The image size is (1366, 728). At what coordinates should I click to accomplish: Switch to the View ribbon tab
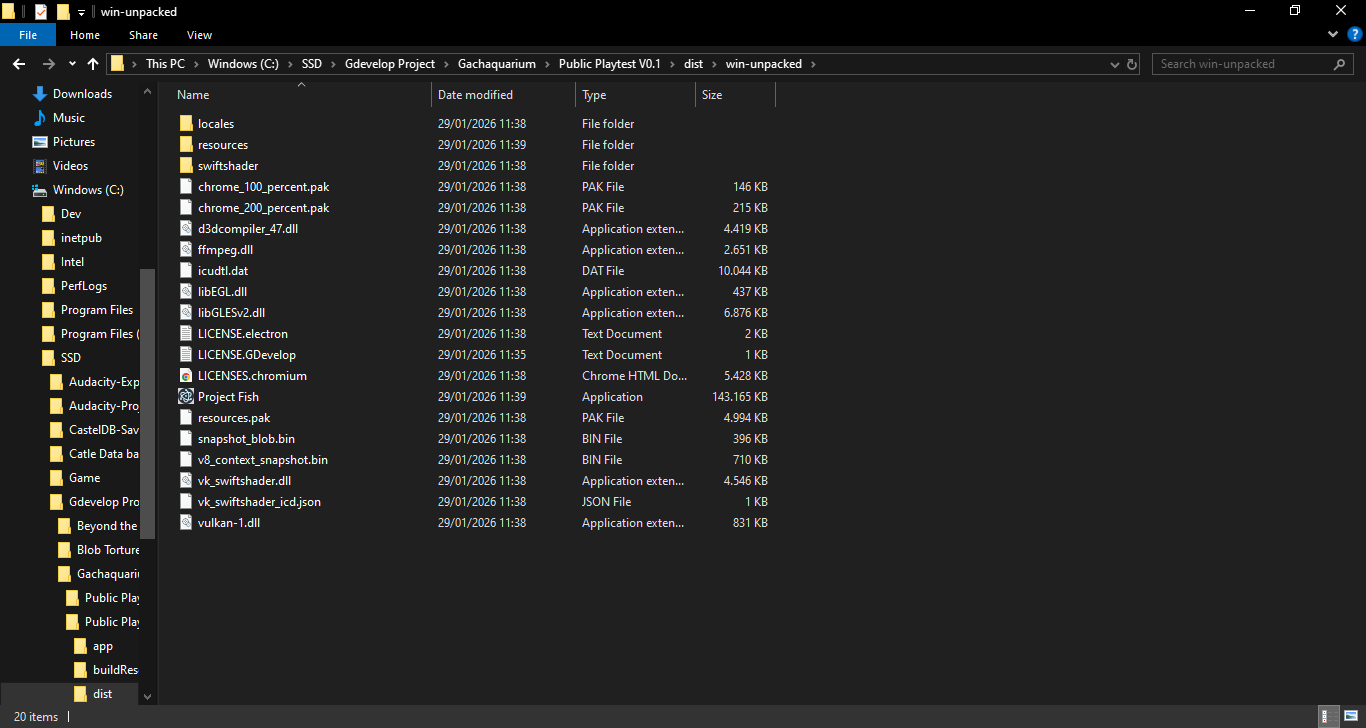click(x=199, y=35)
